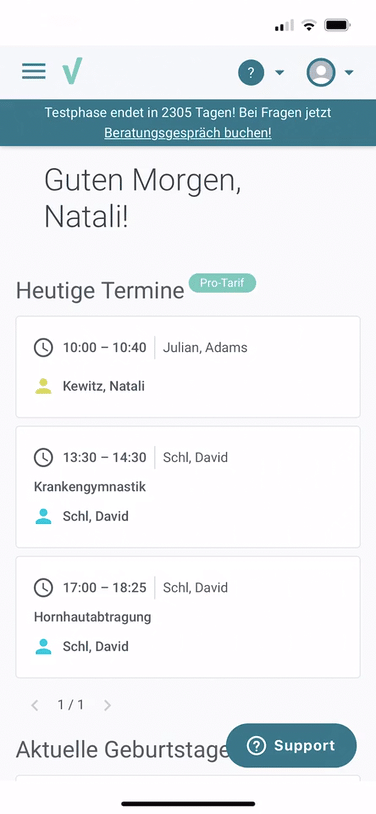Open the help question mark icon
The image size is (376, 814).
point(251,72)
